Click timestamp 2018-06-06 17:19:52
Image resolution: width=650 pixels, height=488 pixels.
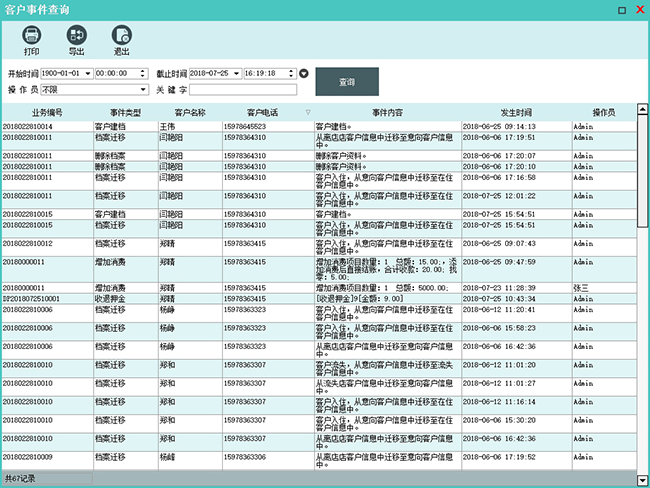(499, 457)
